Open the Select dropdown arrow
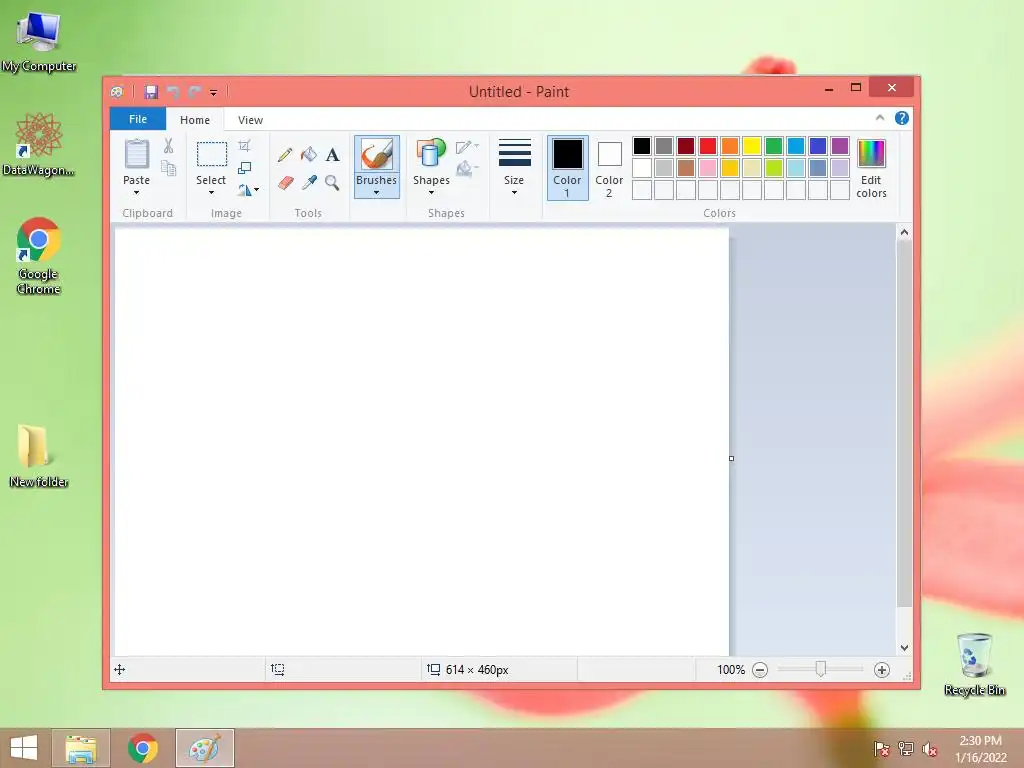The width and height of the screenshot is (1024, 768). pos(211,193)
